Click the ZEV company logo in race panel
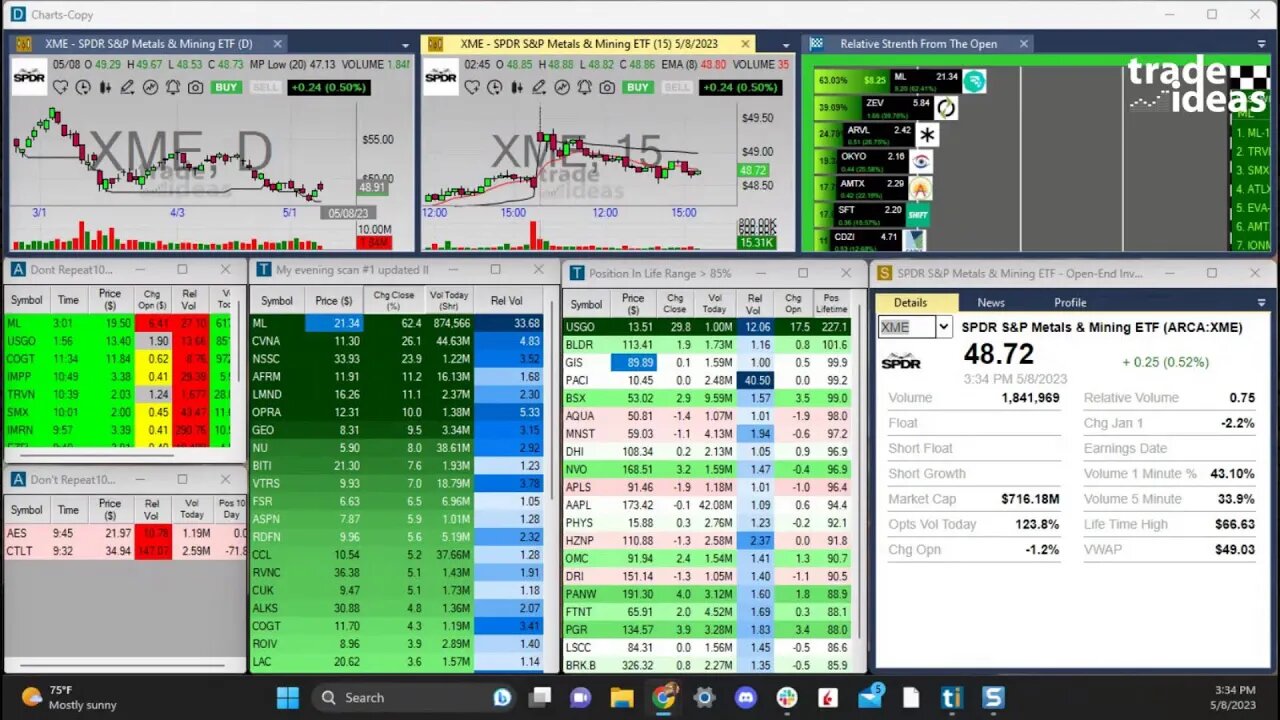1280x720 pixels. (x=945, y=107)
